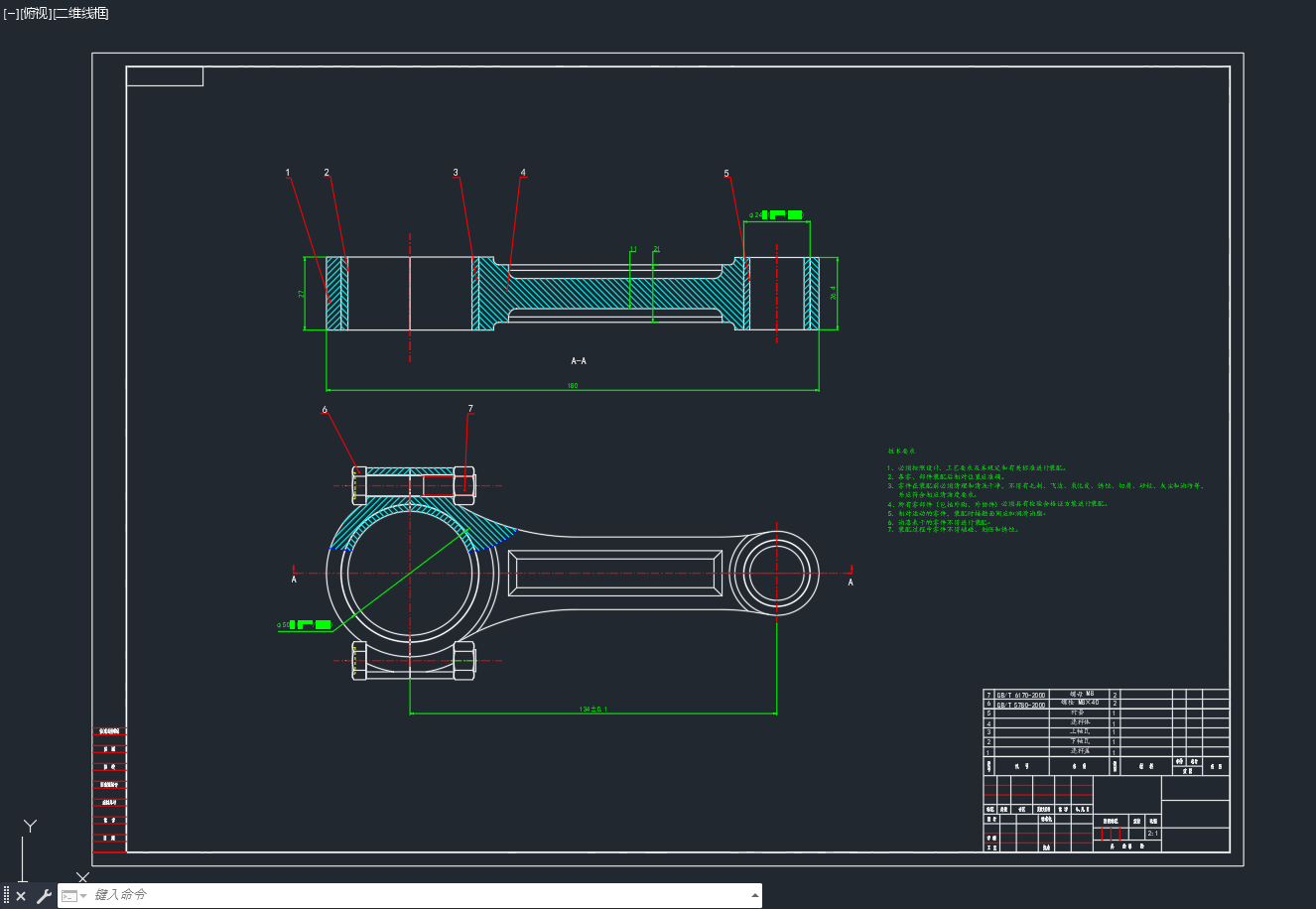This screenshot has height=909, width=1316.
Task: Pick leader callout number 7 near the nut
Action: 470,408
